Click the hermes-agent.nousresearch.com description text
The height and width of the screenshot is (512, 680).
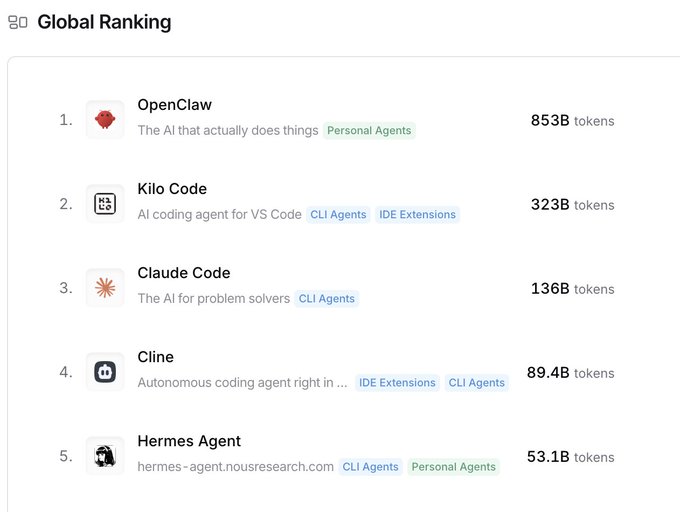pyautogui.click(x=235, y=467)
